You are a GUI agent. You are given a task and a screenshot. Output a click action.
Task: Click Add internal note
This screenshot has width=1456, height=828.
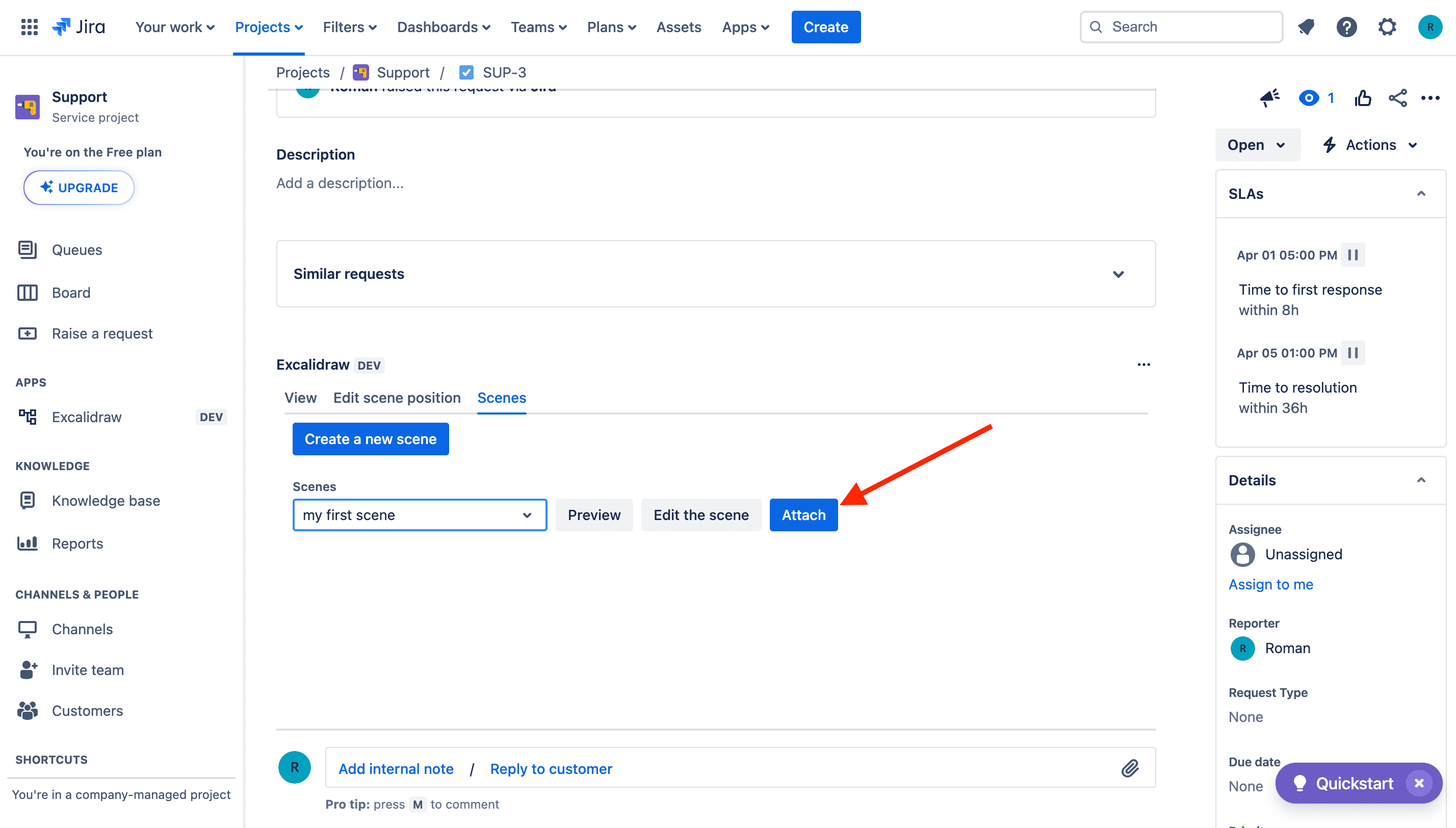(x=396, y=768)
